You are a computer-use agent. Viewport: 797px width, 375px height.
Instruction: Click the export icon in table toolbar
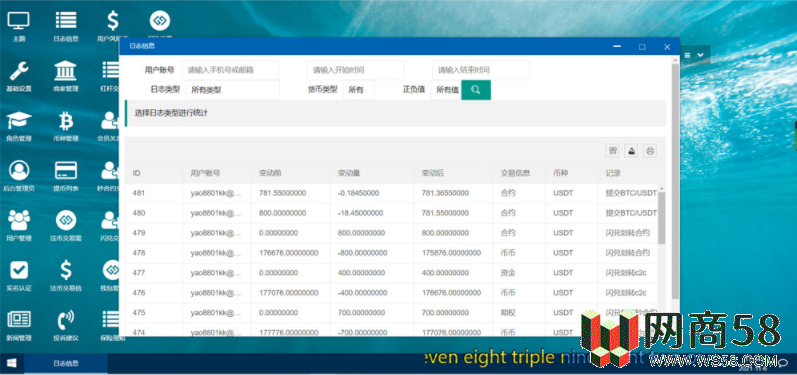pyautogui.click(x=631, y=150)
